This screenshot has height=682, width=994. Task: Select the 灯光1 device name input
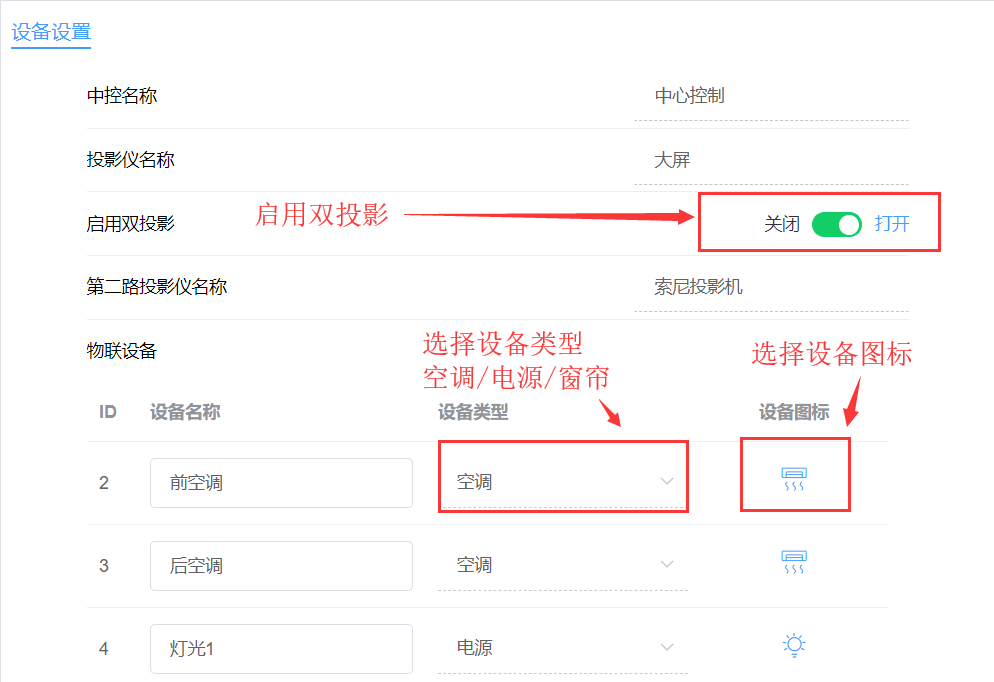(x=281, y=649)
